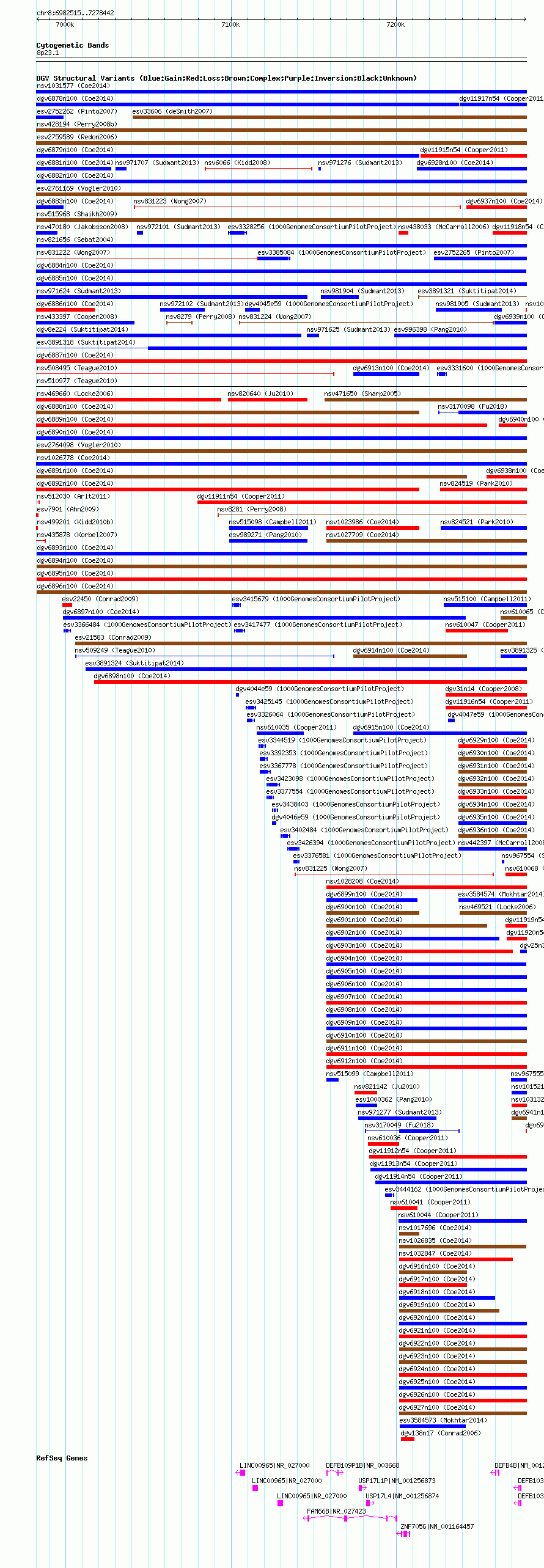
Task: Open variant esv2752262 (Pinto2007)
Action: tap(77, 111)
